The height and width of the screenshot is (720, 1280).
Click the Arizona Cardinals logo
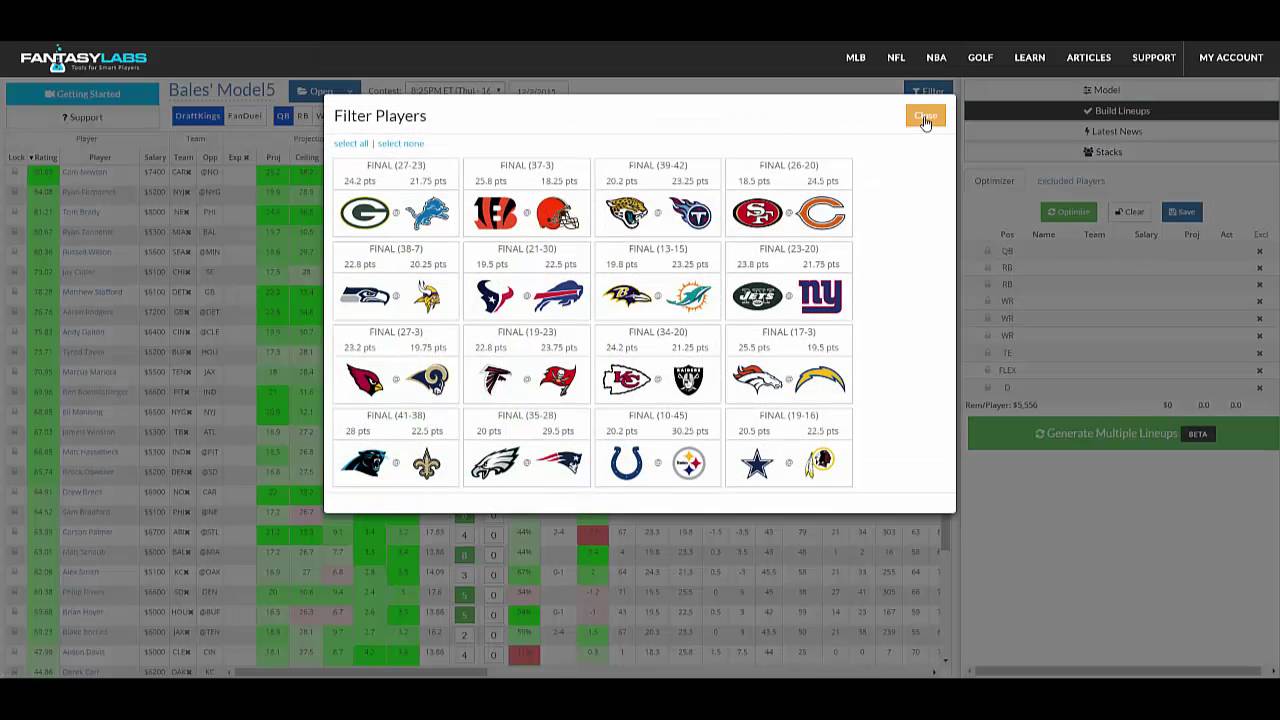(365, 380)
